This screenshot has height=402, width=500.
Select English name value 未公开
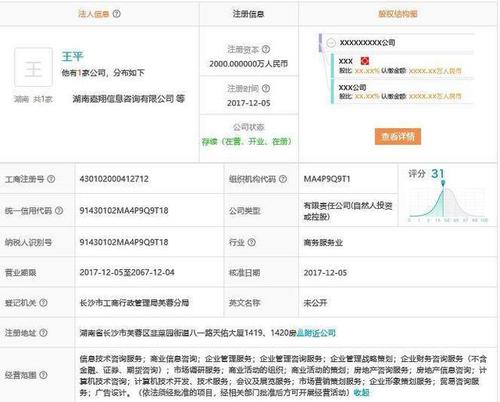pos(315,303)
